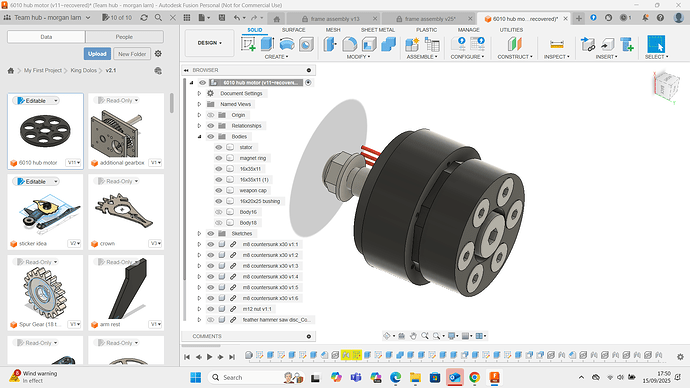The image size is (690, 388).
Task: Select the New Component assemble icon
Action: pos(412,44)
